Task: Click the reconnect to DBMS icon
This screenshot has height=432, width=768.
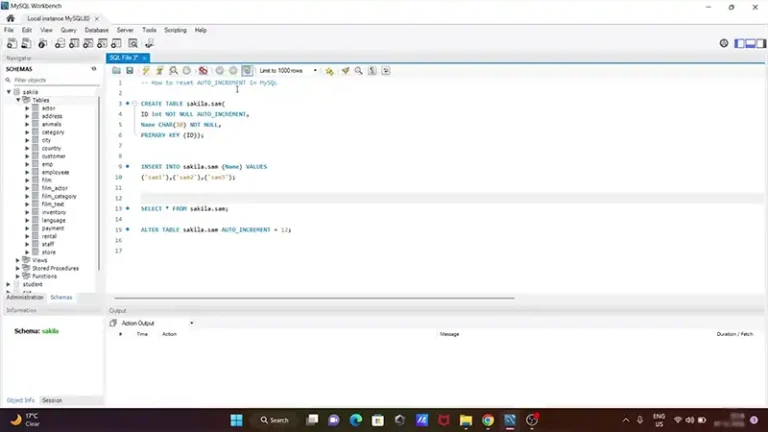Action: pos(149,44)
